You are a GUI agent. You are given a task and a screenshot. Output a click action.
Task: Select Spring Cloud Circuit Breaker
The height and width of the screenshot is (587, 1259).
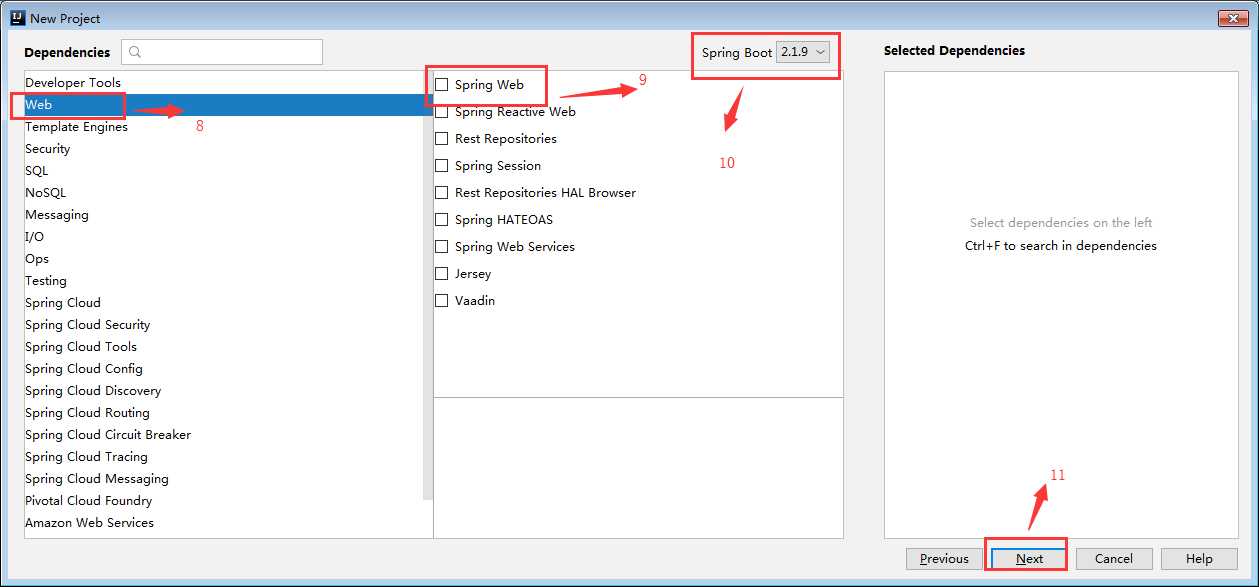point(224,435)
